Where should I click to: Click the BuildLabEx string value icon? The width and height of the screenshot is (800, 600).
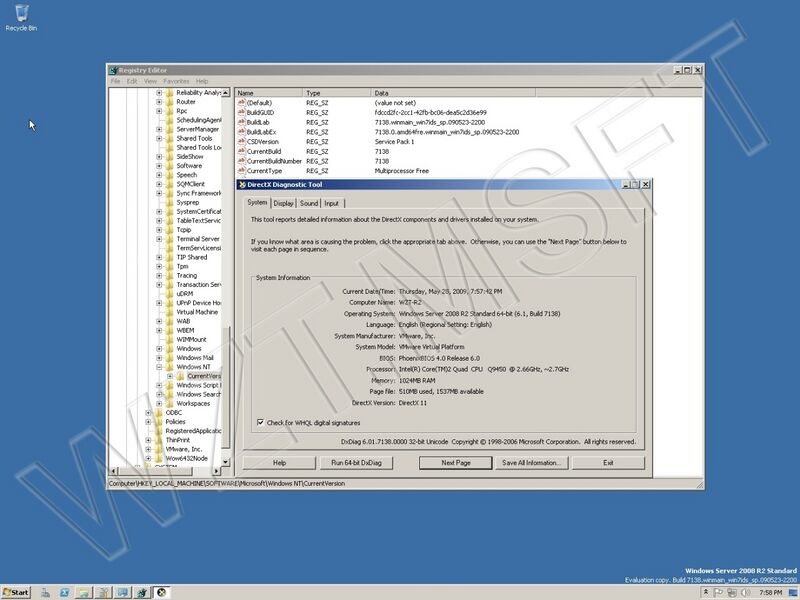click(x=241, y=132)
